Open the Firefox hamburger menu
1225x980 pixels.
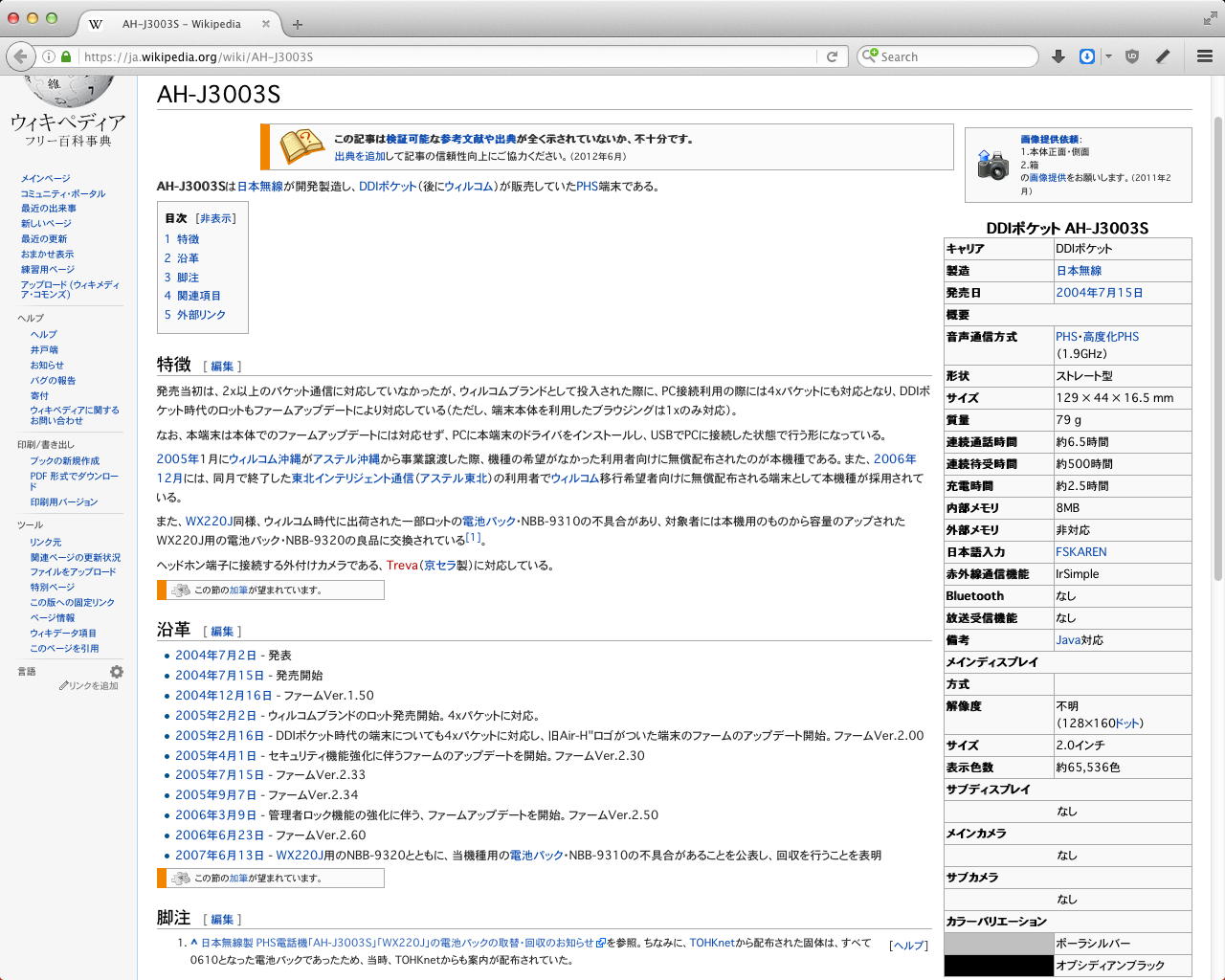pos(1205,56)
